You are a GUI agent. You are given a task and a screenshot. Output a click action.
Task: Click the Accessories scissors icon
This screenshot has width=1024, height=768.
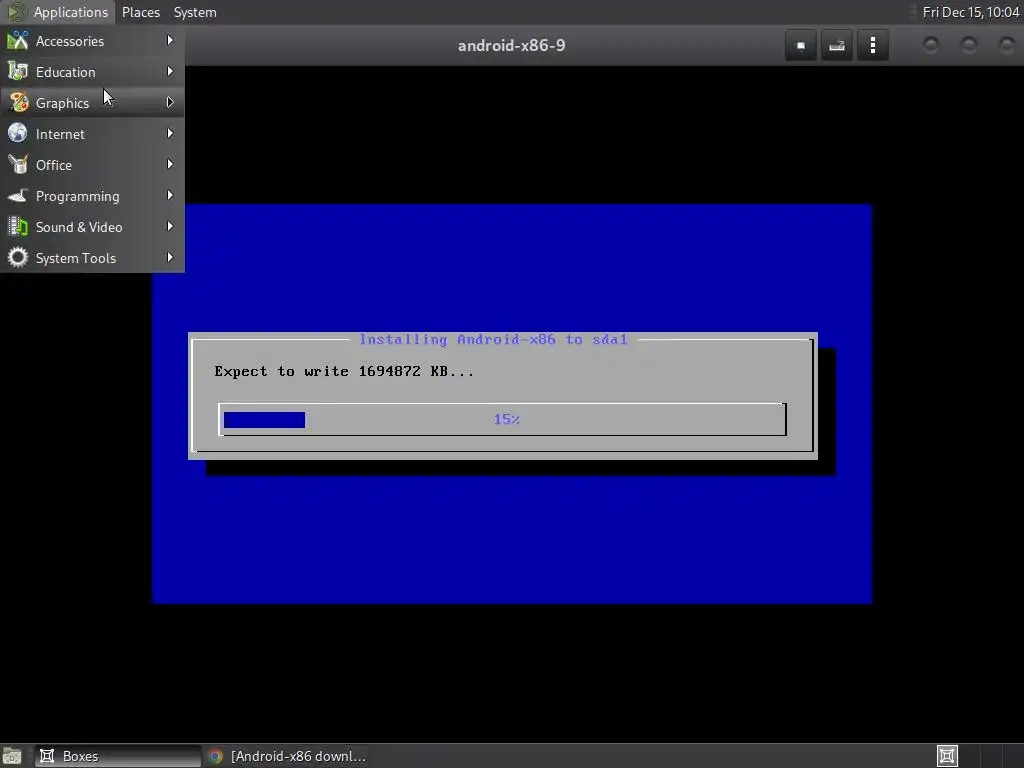(x=18, y=40)
